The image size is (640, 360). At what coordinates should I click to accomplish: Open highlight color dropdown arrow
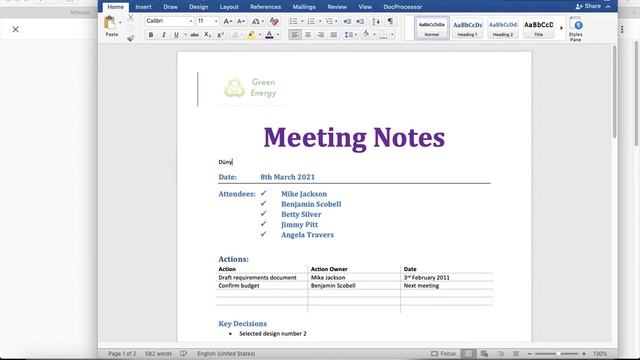coord(260,35)
